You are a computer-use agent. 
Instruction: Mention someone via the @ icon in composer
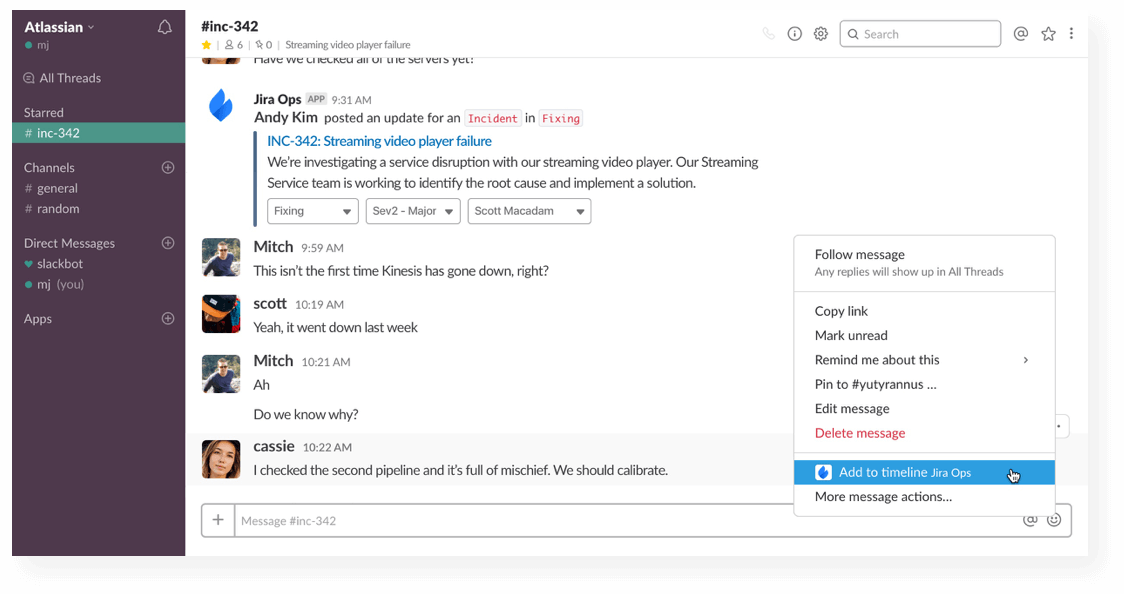[x=1030, y=519]
